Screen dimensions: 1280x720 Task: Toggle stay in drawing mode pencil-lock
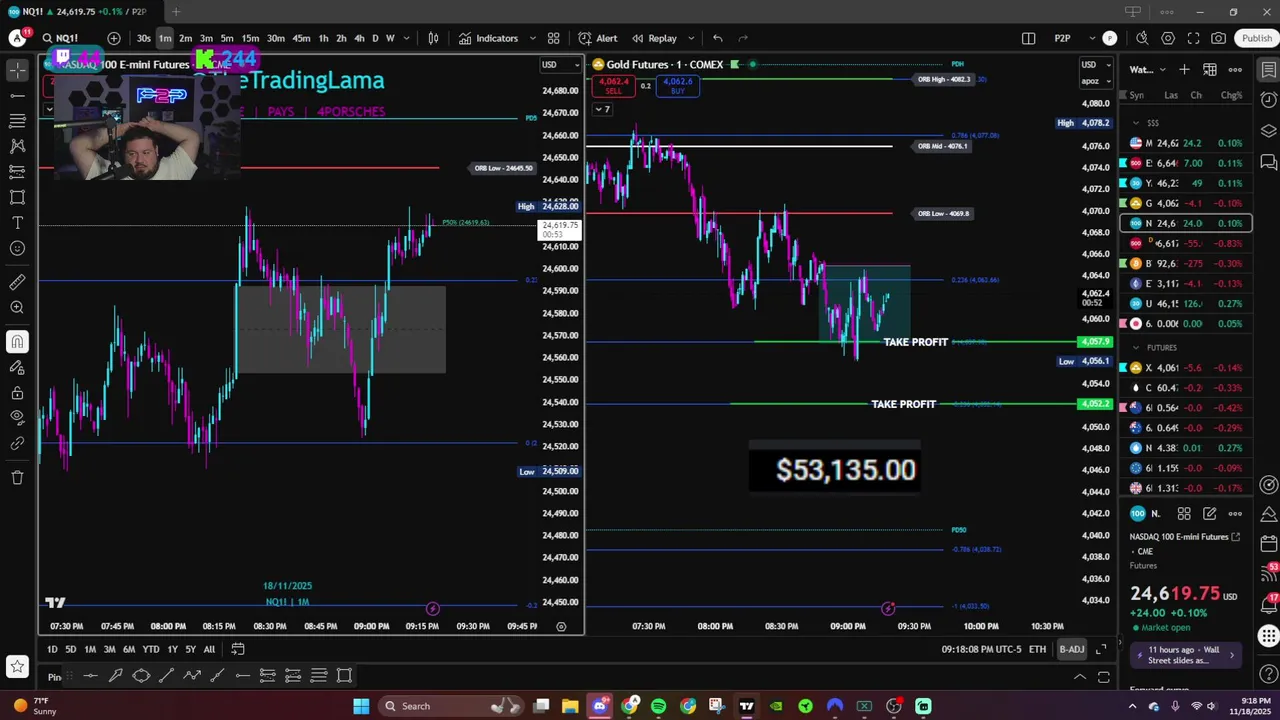(x=17, y=367)
